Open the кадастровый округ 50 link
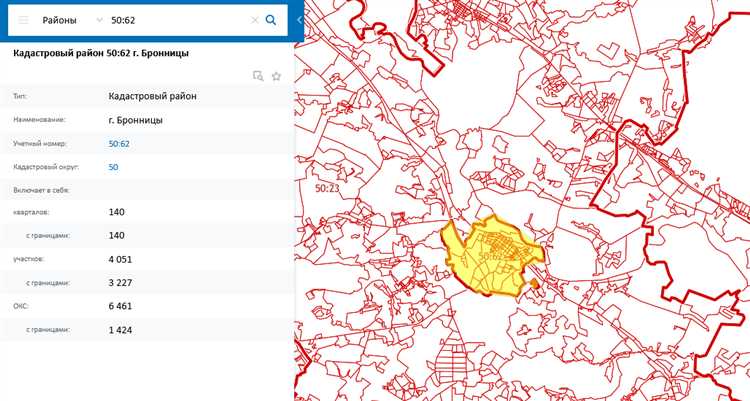The image size is (750, 401). pyautogui.click(x=113, y=167)
